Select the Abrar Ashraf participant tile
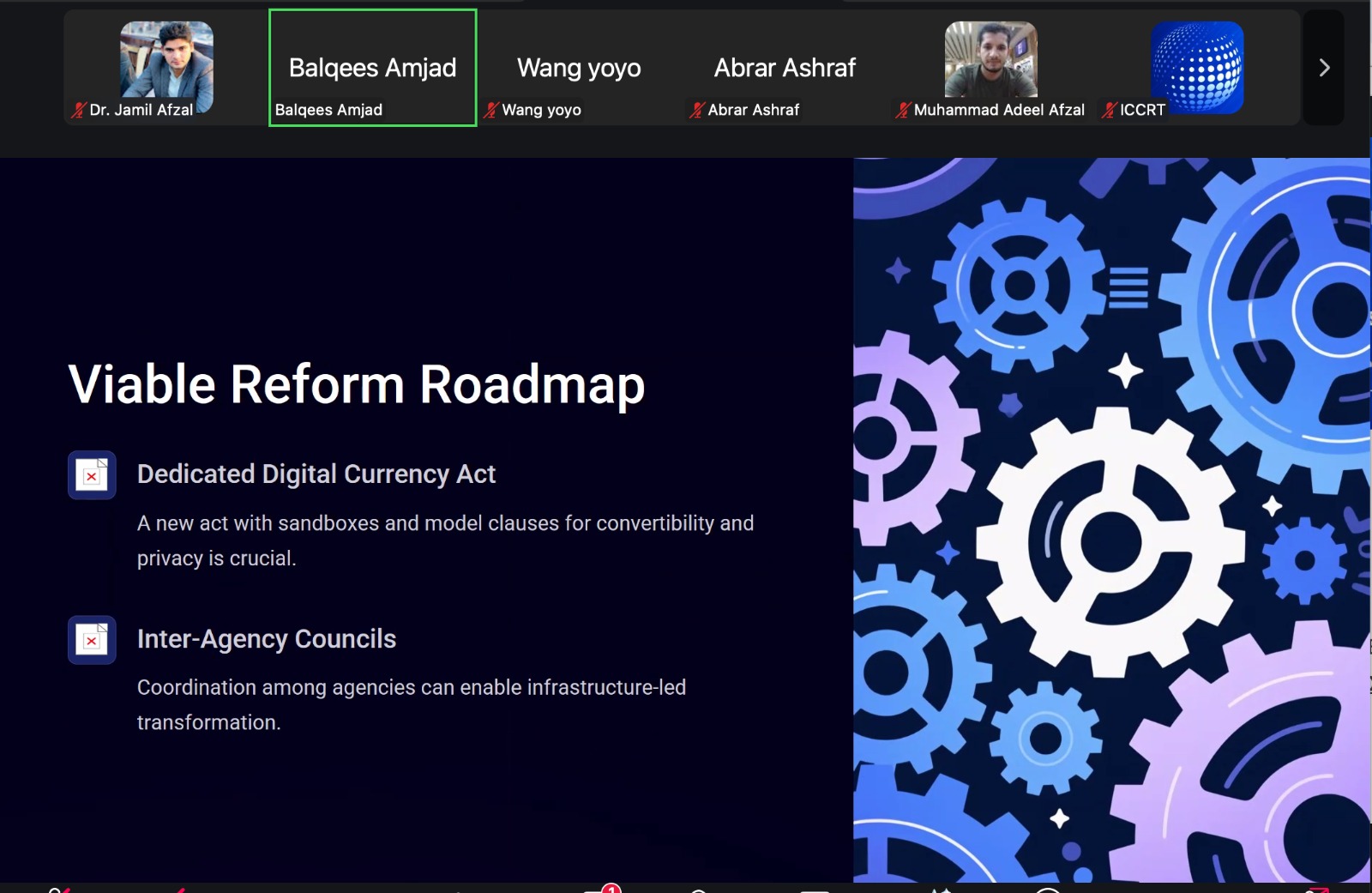The height and width of the screenshot is (893, 1372). pos(785,68)
